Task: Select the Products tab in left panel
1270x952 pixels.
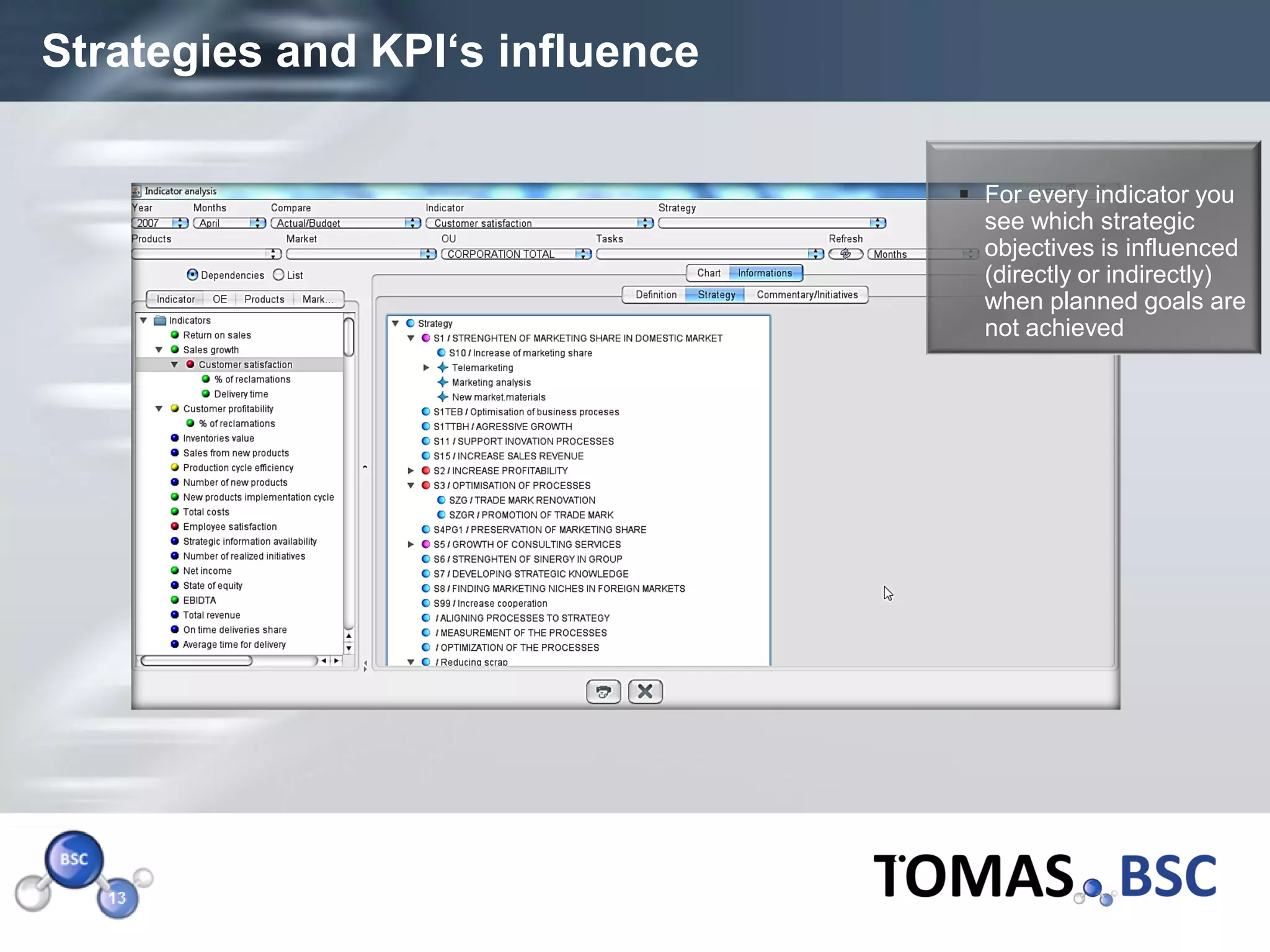Action: 264,299
